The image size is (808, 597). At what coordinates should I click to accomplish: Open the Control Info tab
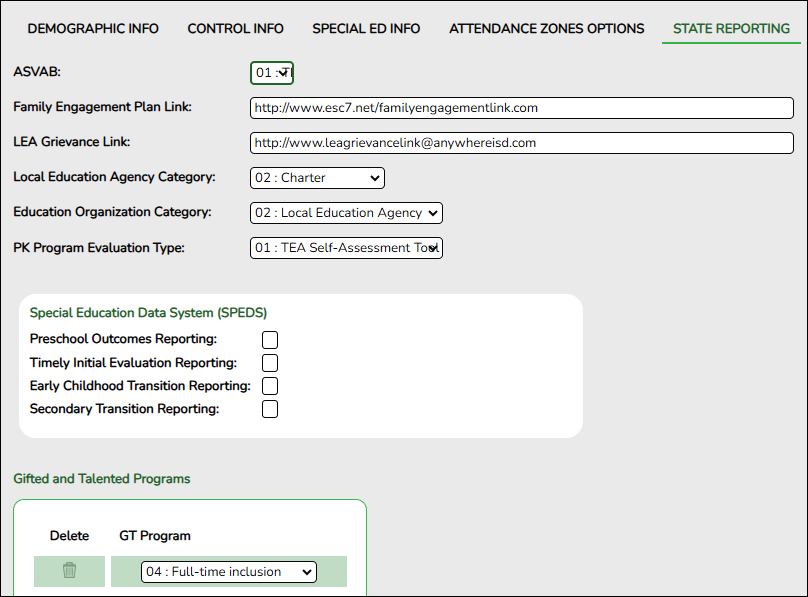click(x=236, y=29)
